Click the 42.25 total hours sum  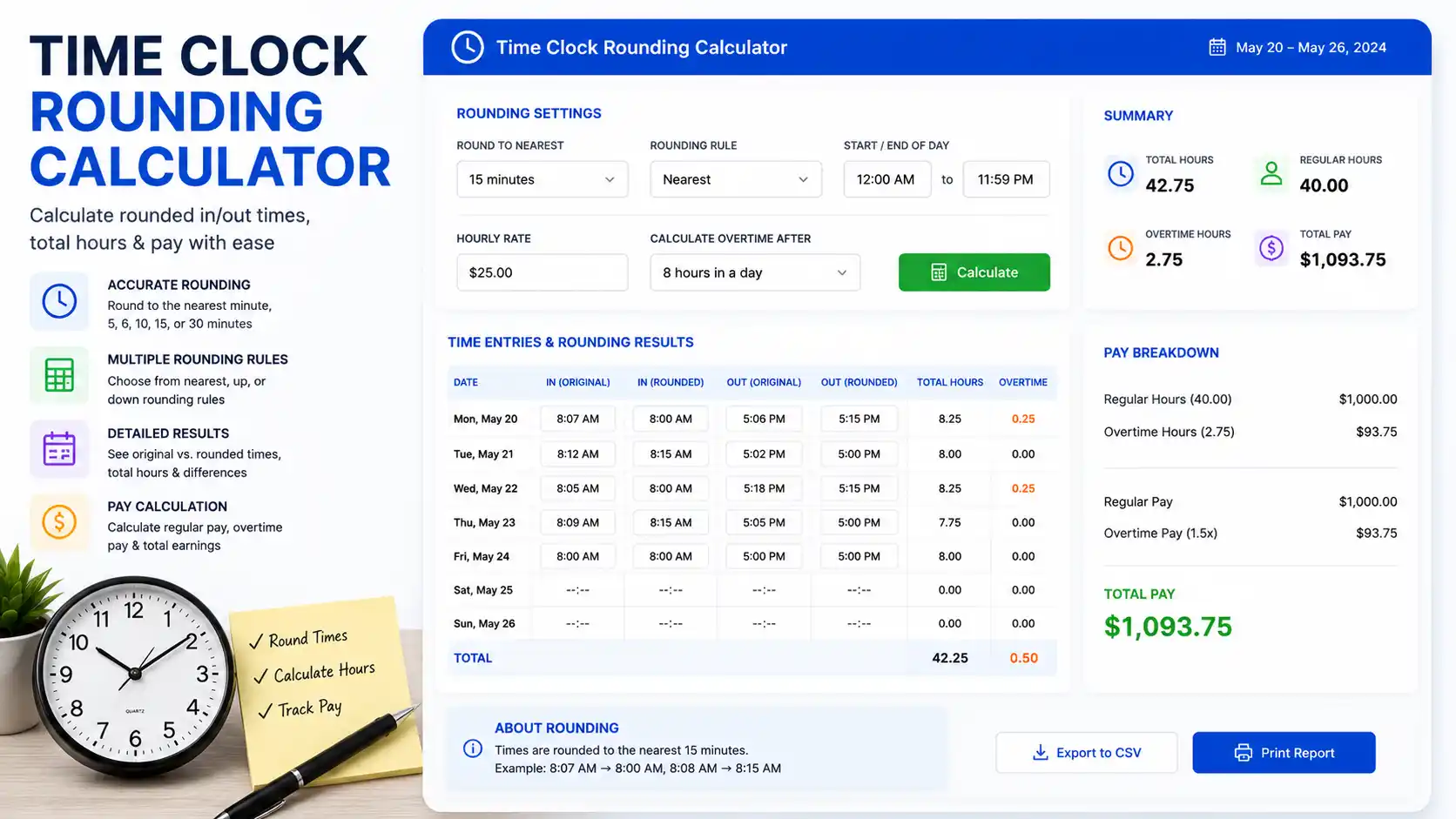pyautogui.click(x=950, y=658)
